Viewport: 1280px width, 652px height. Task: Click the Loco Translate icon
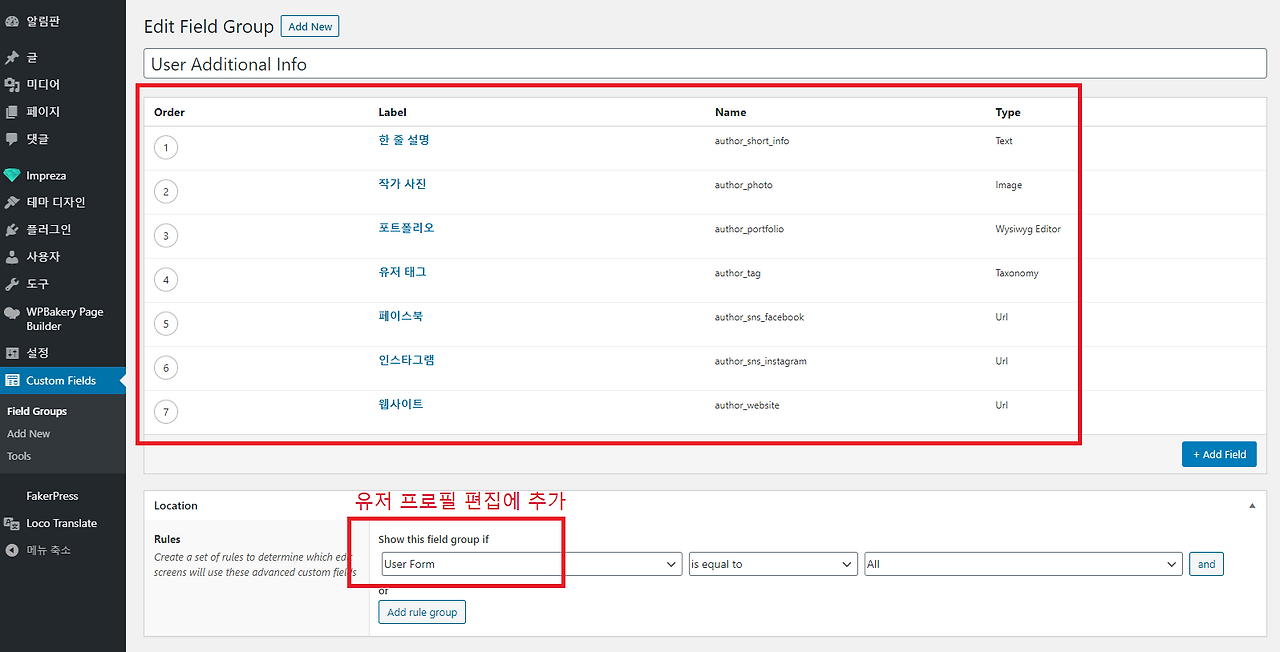point(12,524)
